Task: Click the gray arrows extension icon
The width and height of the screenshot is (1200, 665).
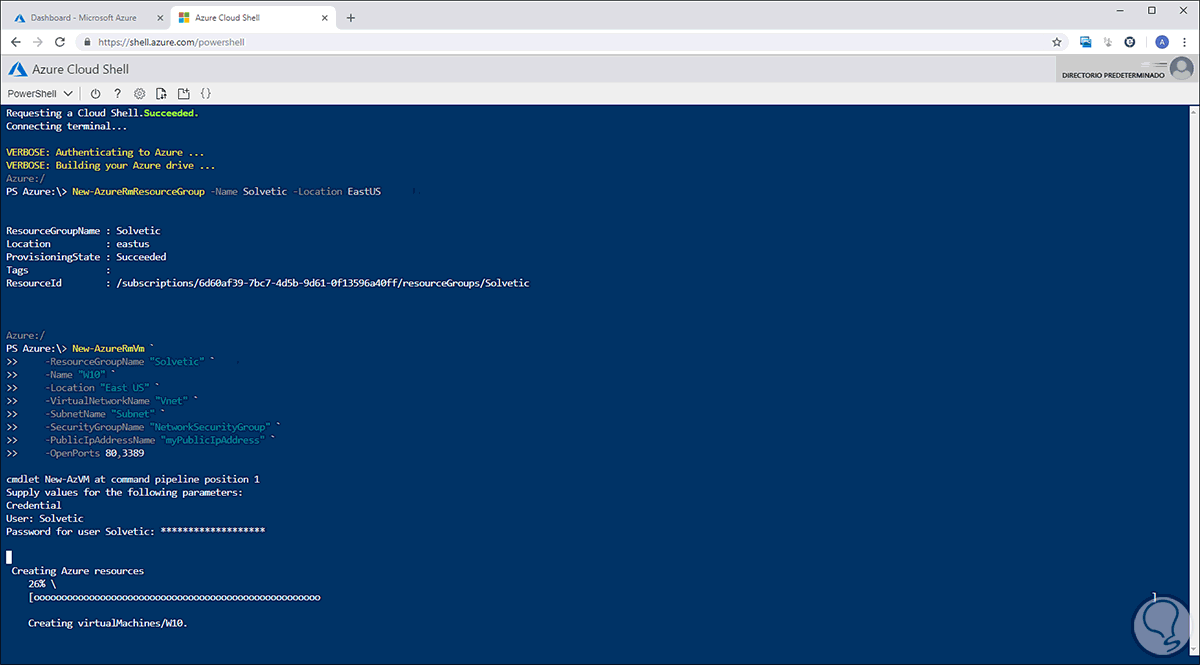Action: pyautogui.click(x=1107, y=42)
